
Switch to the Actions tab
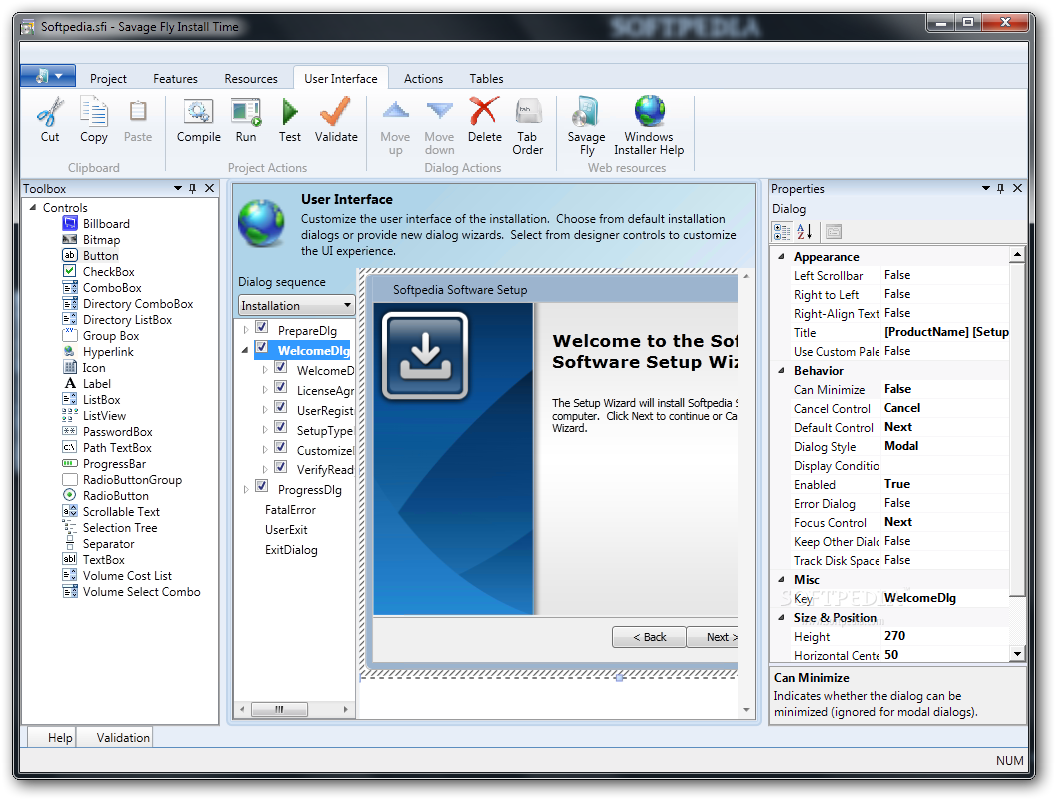pos(423,79)
